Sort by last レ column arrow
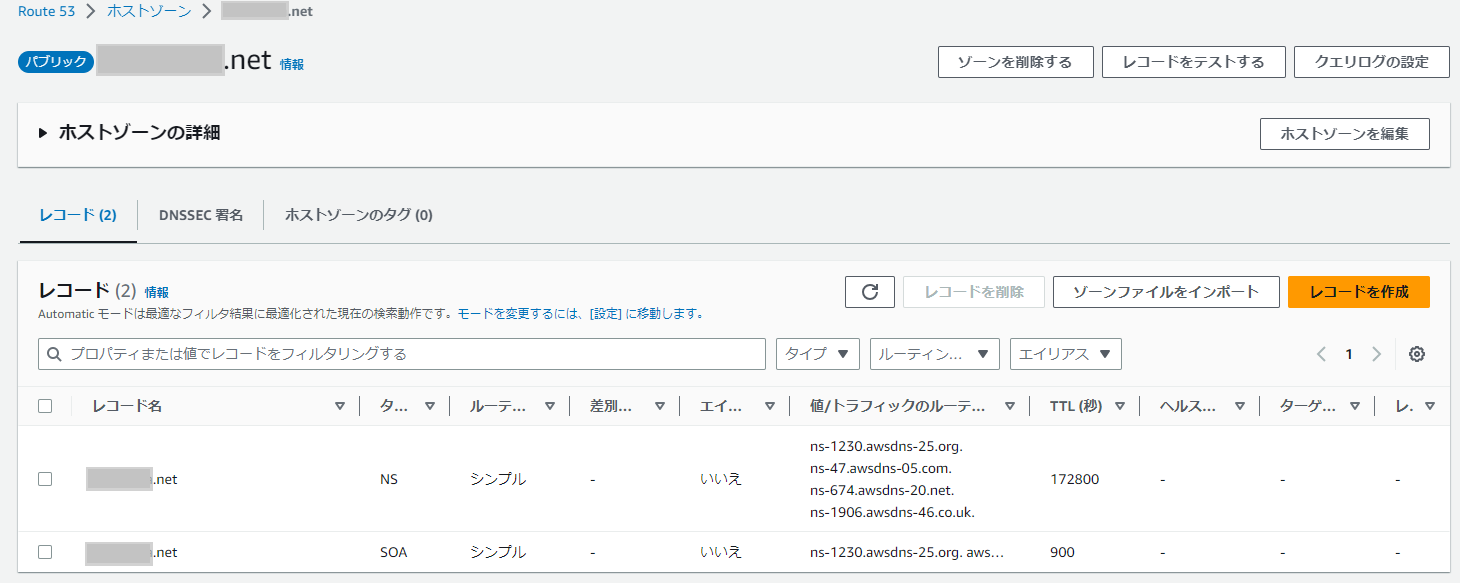This screenshot has height=583, width=1460. (1430, 406)
